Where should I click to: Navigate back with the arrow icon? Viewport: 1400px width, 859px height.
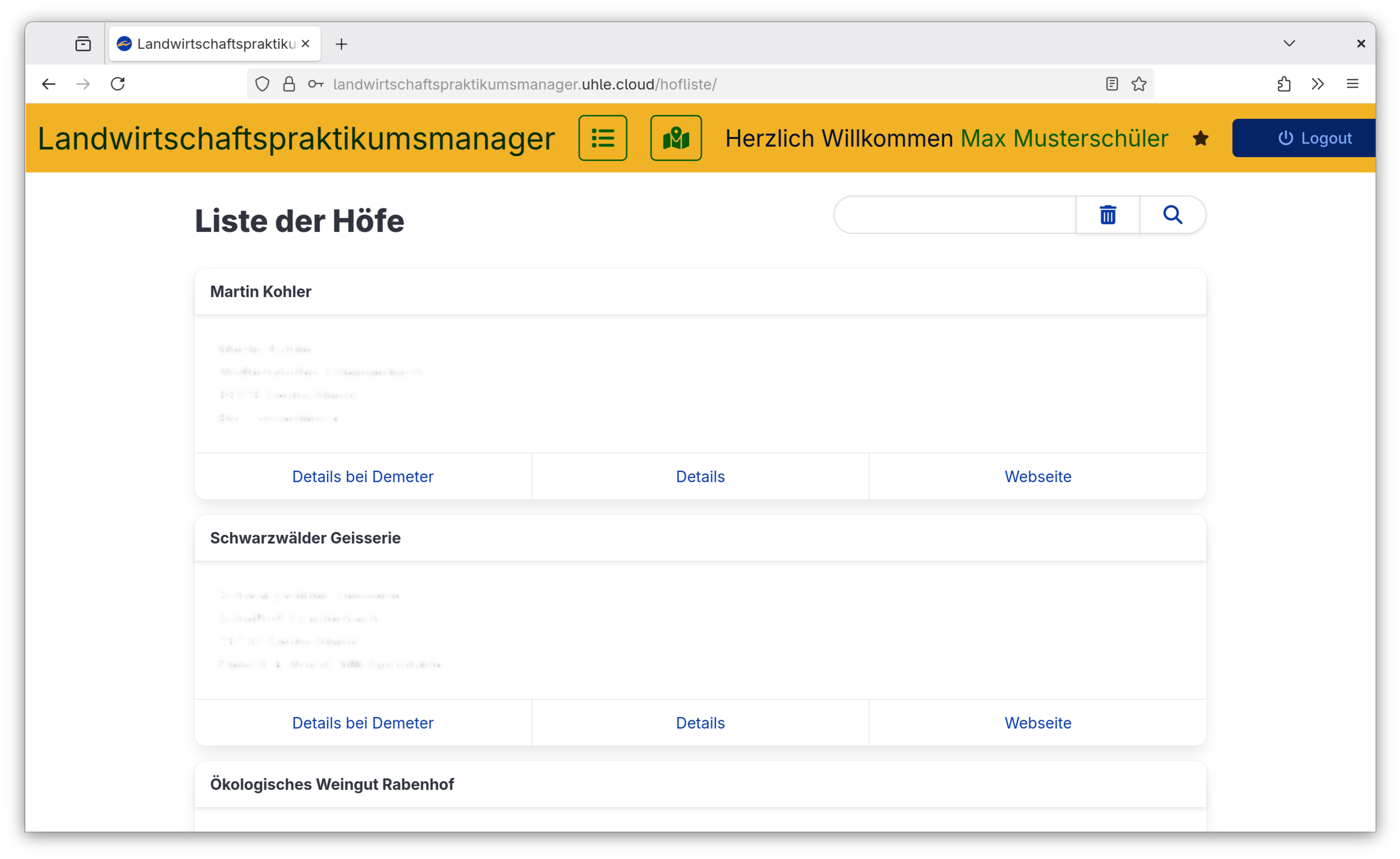click(49, 83)
